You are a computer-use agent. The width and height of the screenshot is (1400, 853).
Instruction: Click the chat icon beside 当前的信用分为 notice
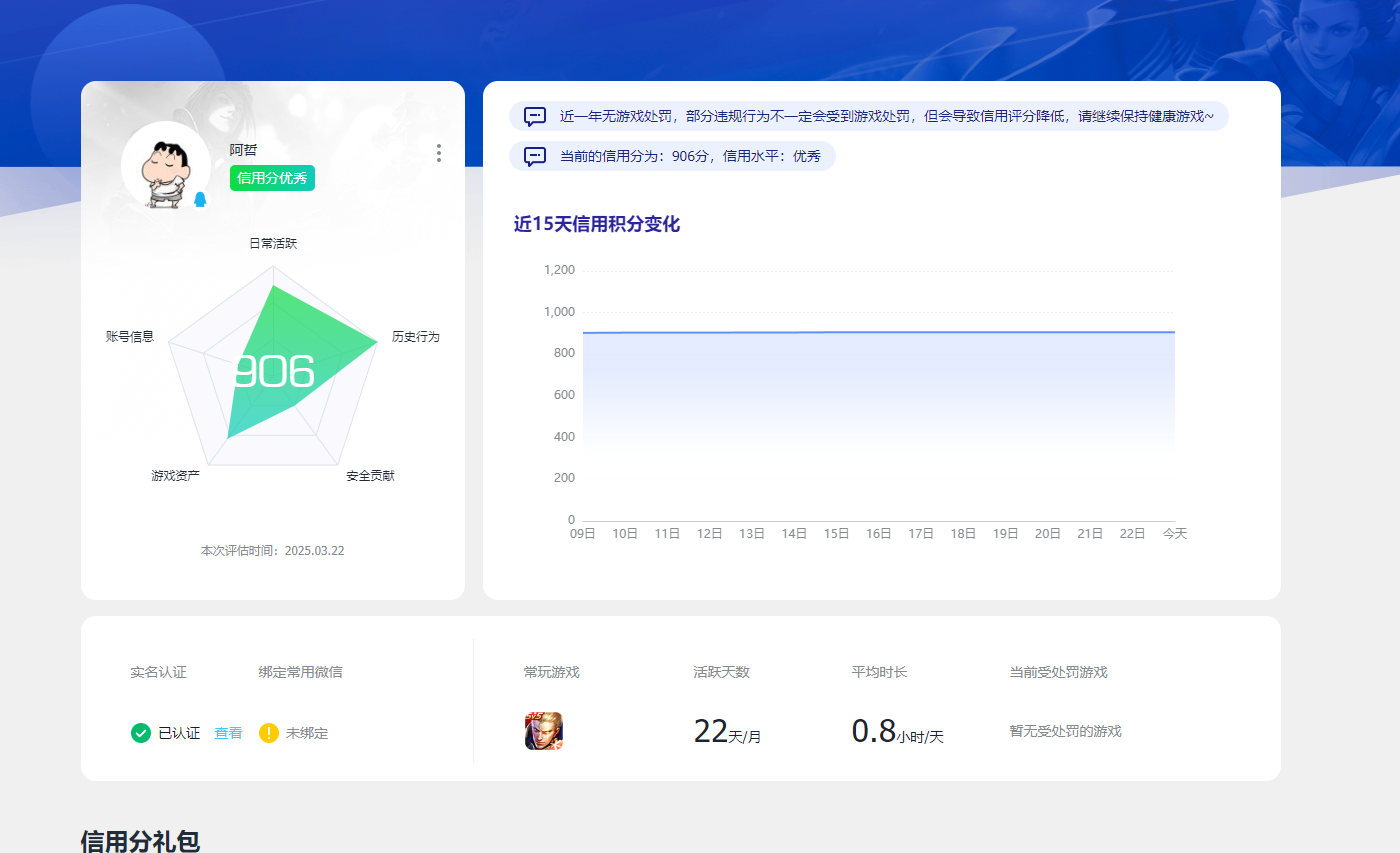pos(535,156)
